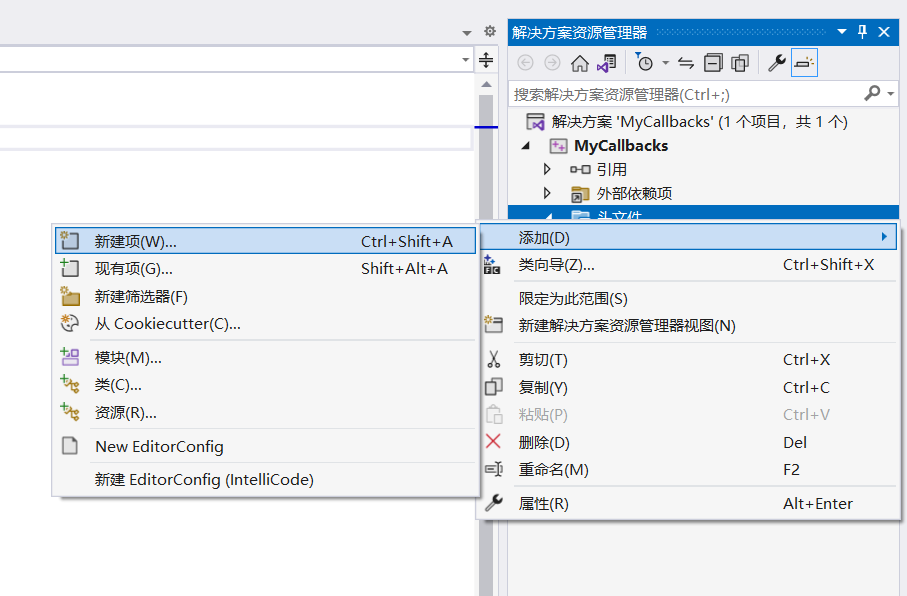Image resolution: width=907 pixels, height=596 pixels.
Task: Choose 复制(Y) from context menu
Action: [688, 387]
